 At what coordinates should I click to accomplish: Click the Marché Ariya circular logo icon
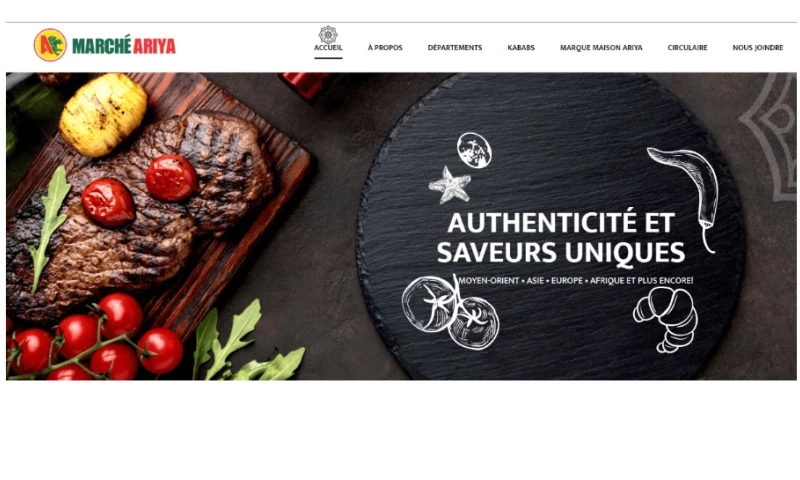(x=50, y=45)
